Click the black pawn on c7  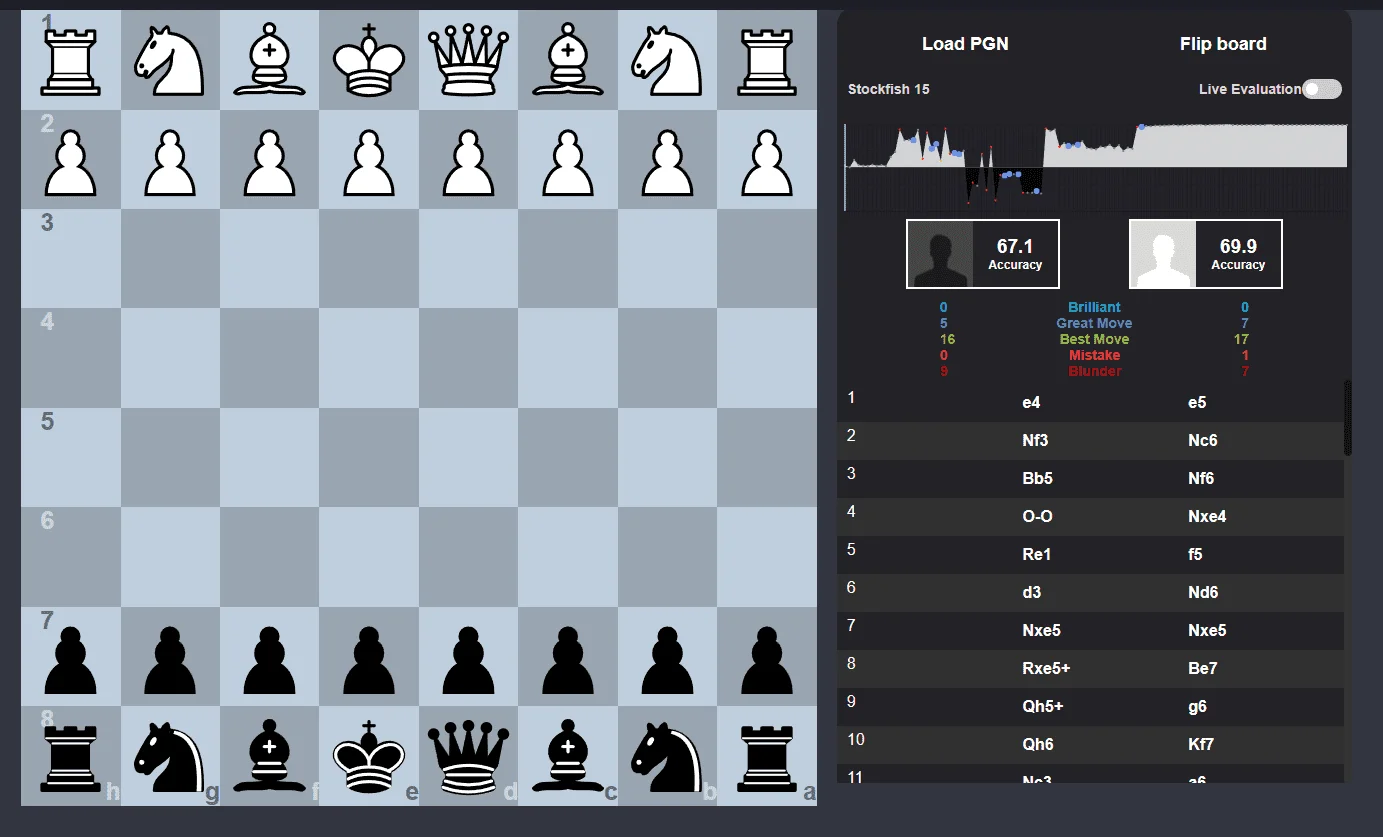(568, 660)
